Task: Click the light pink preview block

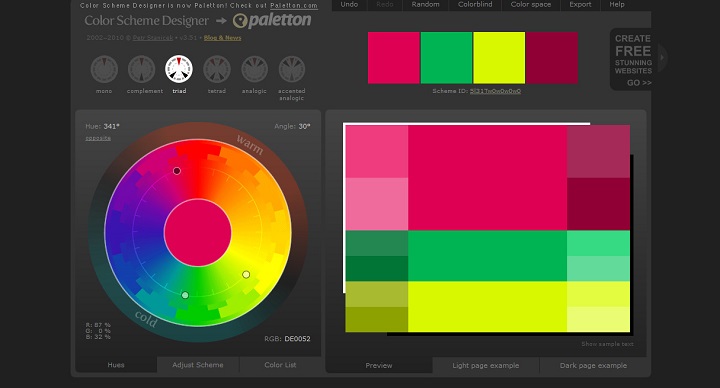Action: pyautogui.click(x=377, y=204)
